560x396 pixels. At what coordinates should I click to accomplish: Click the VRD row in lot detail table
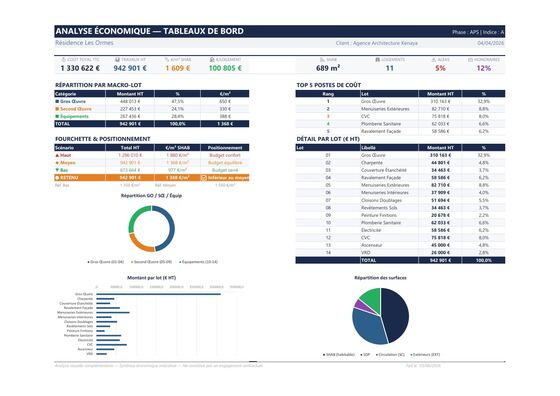point(400,253)
